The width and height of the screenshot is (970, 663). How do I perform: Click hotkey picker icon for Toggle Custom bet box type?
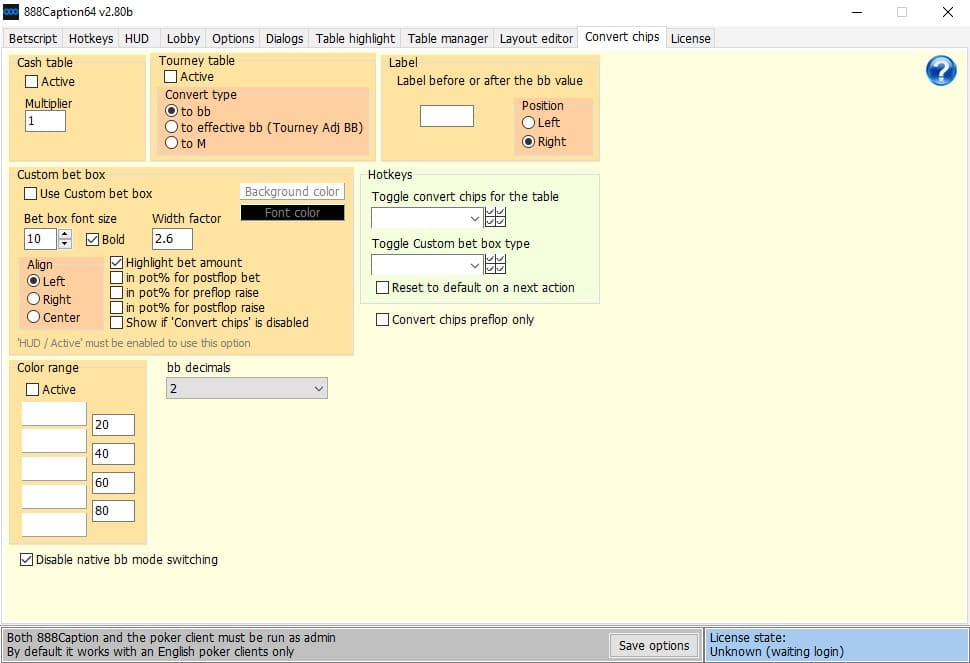pos(496,265)
